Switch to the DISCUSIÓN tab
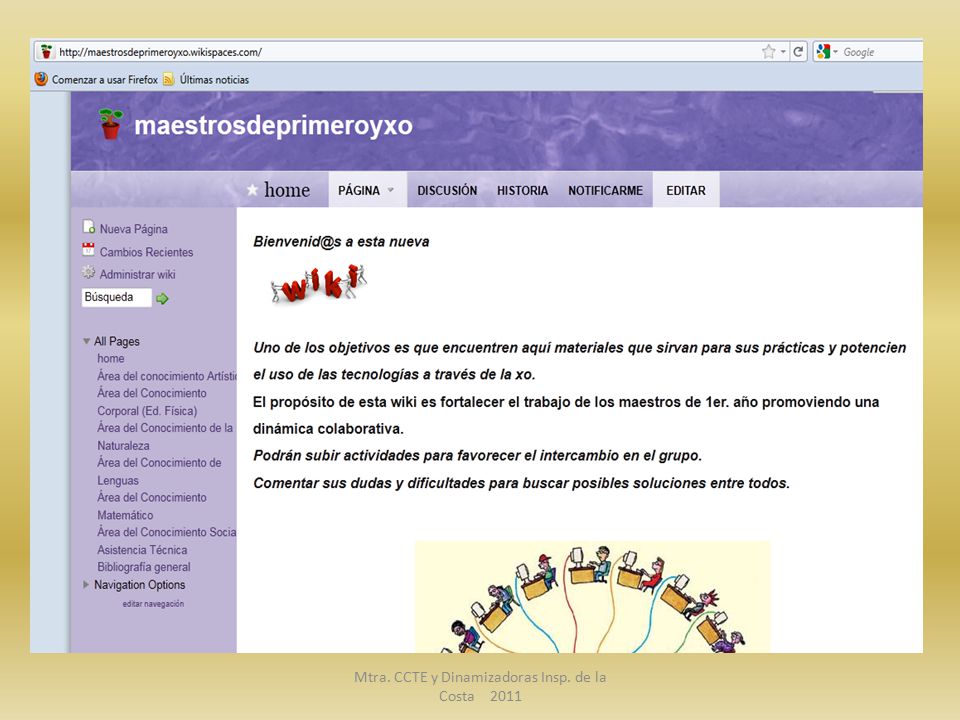This screenshot has width=960, height=720. 447,190
